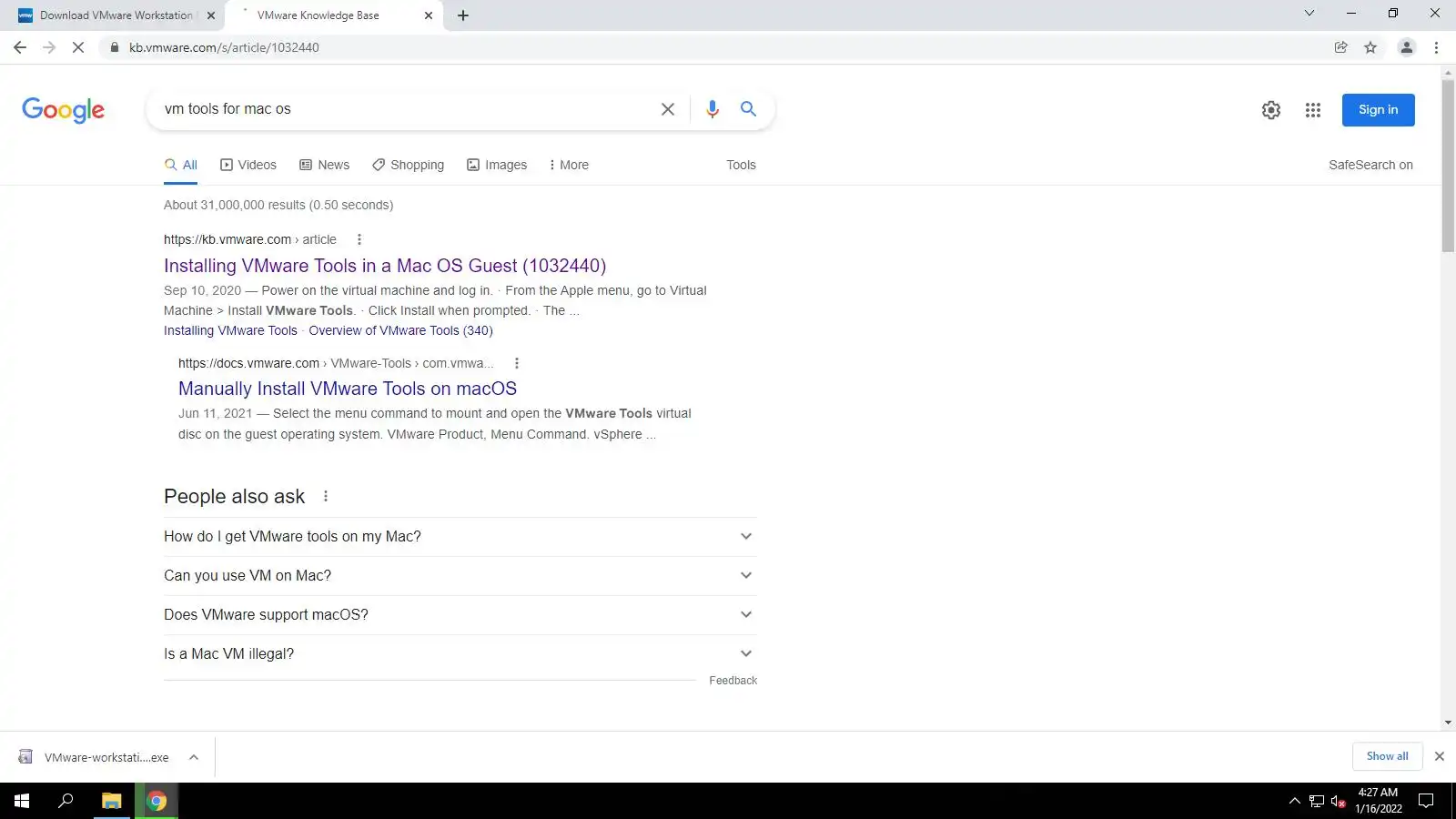This screenshot has width=1456, height=819.
Task: Expand 'How do I get VMware tools on my Mac?'
Action: pyautogui.click(x=460, y=537)
